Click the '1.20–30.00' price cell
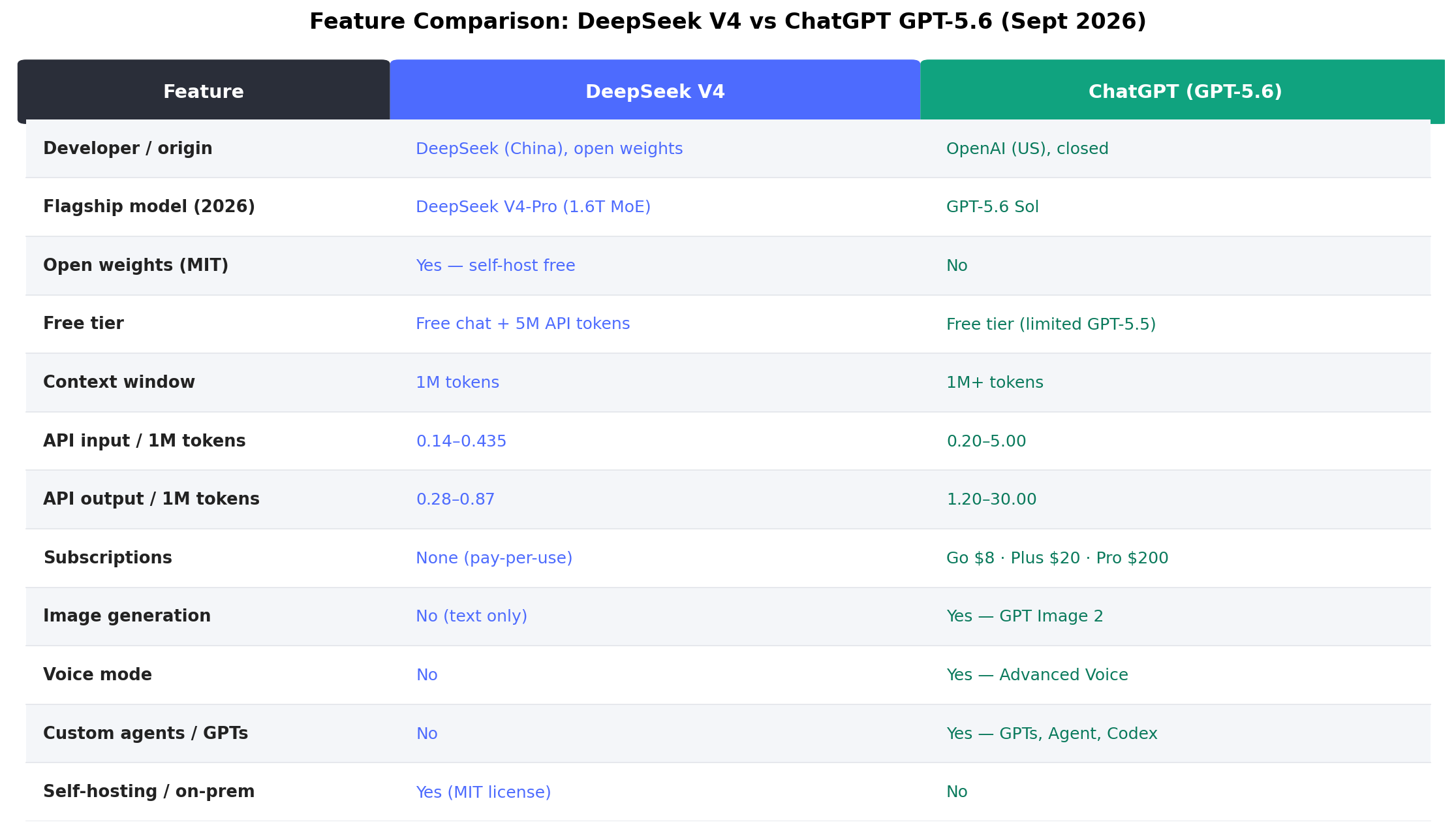The image size is (1456, 833). click(991, 499)
